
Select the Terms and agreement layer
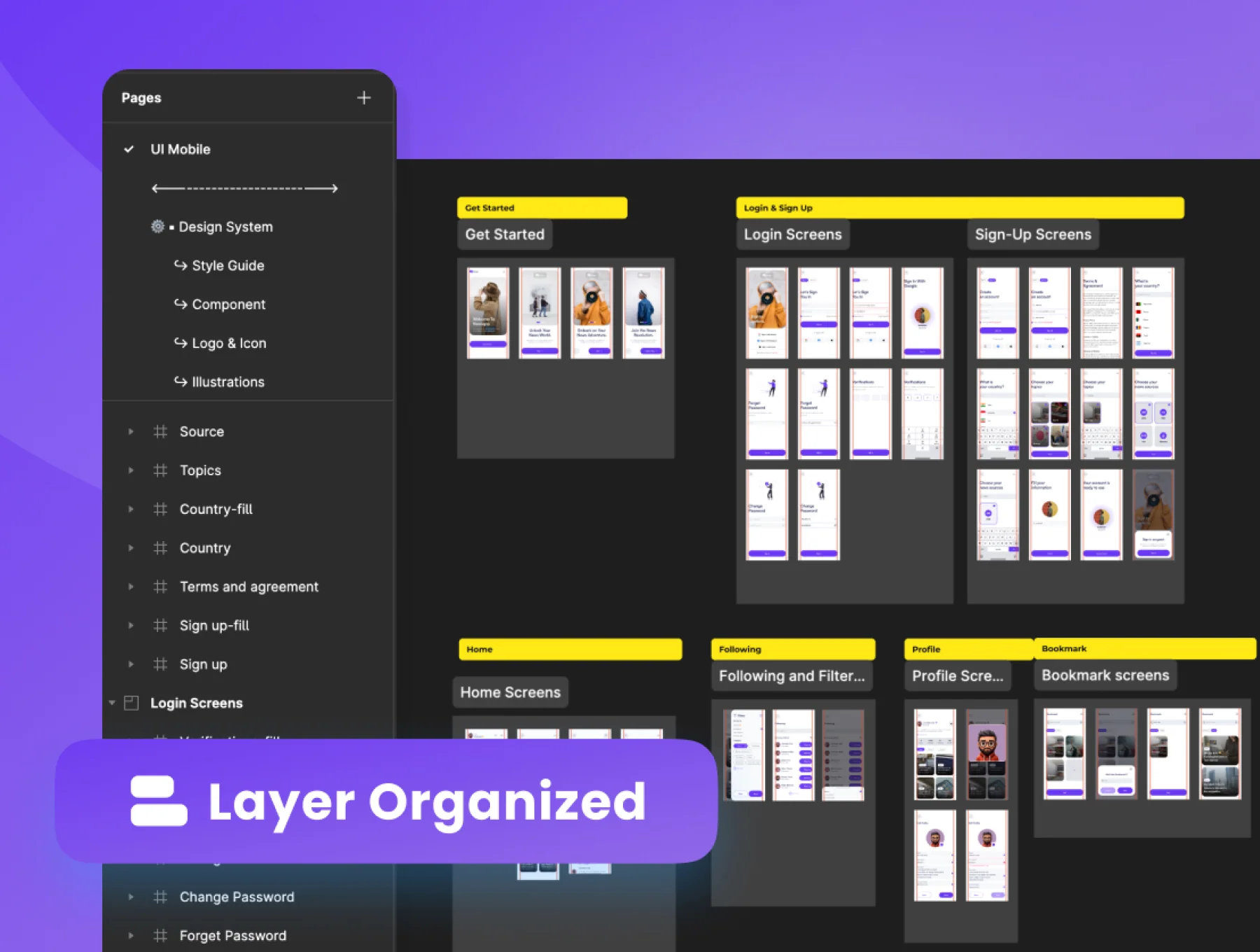(x=249, y=587)
